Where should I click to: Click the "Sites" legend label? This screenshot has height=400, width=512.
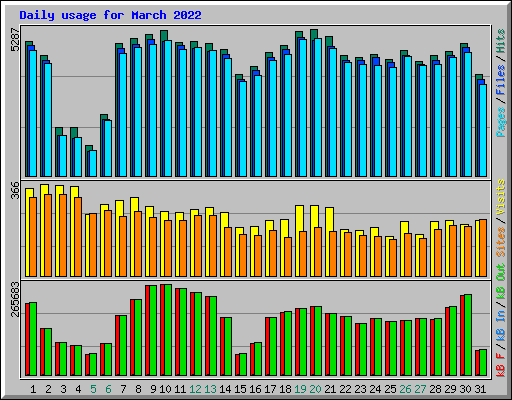500,242
